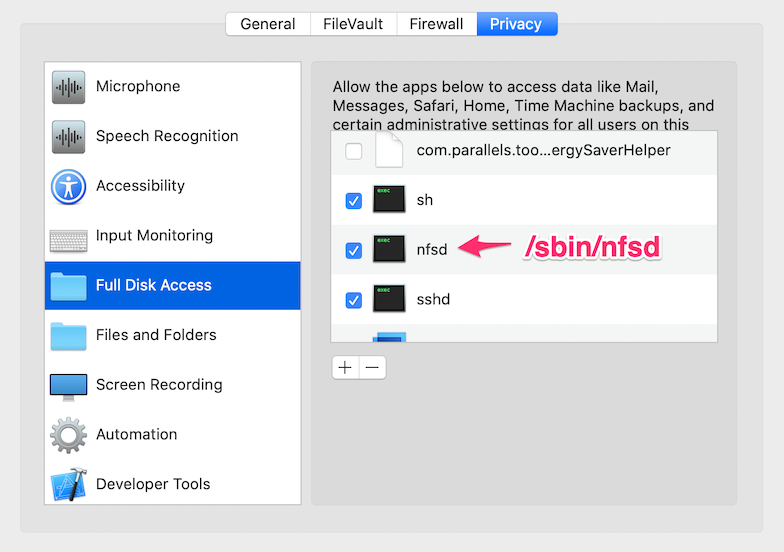Image resolution: width=784 pixels, height=552 pixels.
Task: Enable com.parallels EnergySaverHelper checkbox
Action: (354, 151)
